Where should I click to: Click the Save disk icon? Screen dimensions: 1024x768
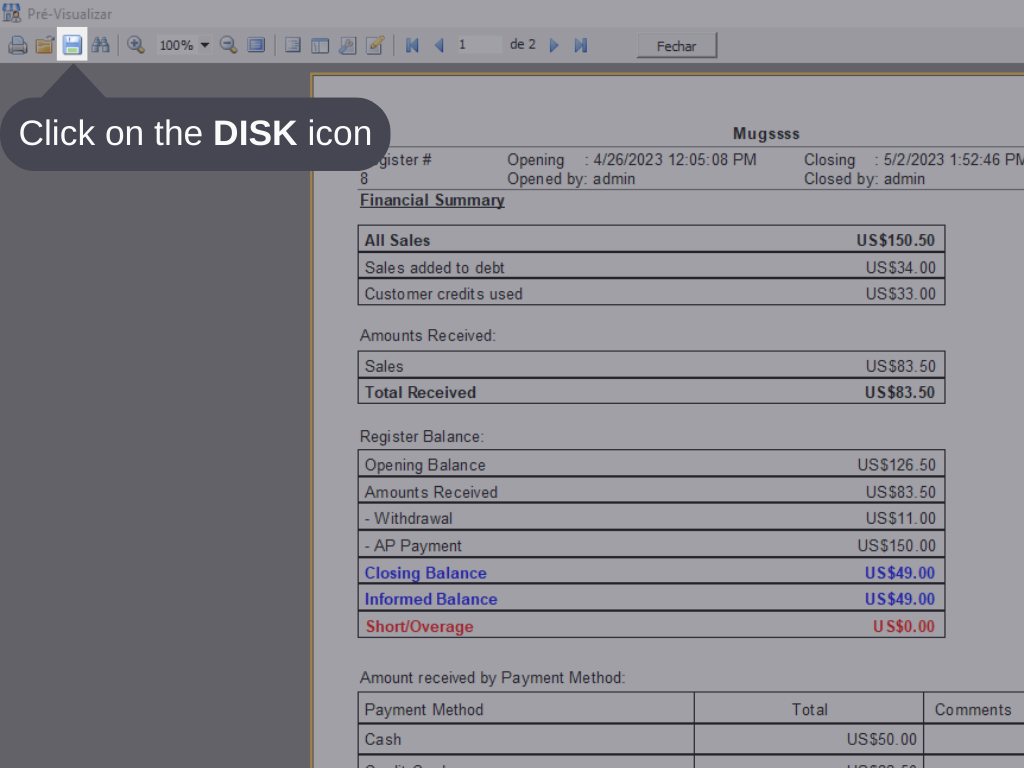coord(72,45)
